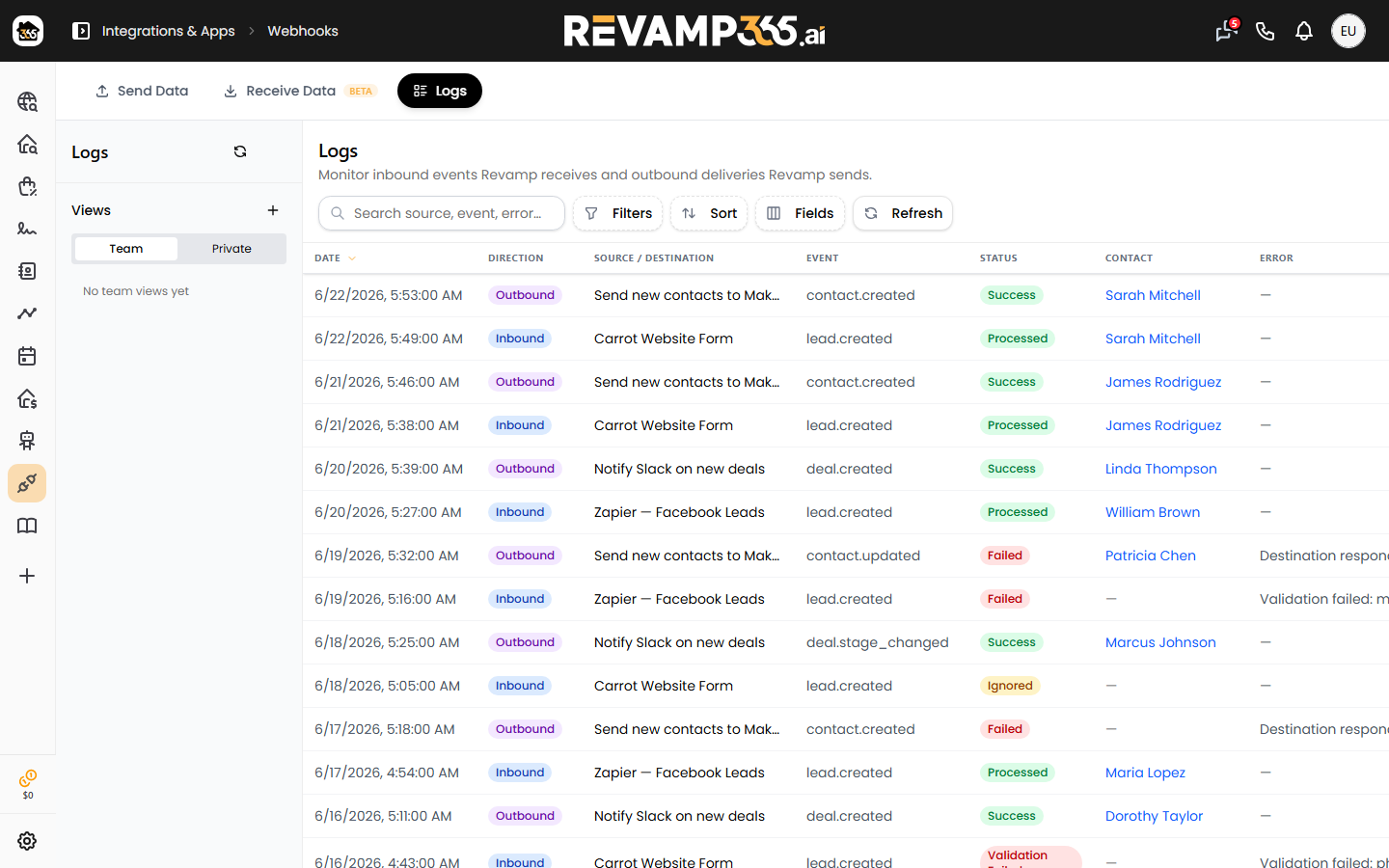Open James Rodriguez contact on 5:46 AM row
The height and width of the screenshot is (868, 1389).
(x=1163, y=382)
